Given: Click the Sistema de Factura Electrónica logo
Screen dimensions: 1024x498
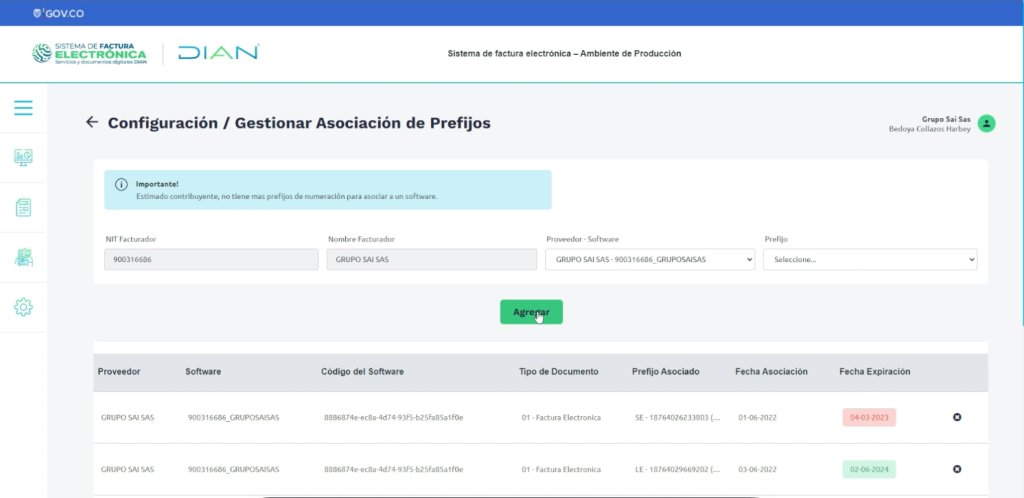Looking at the screenshot, I should click(x=89, y=54).
